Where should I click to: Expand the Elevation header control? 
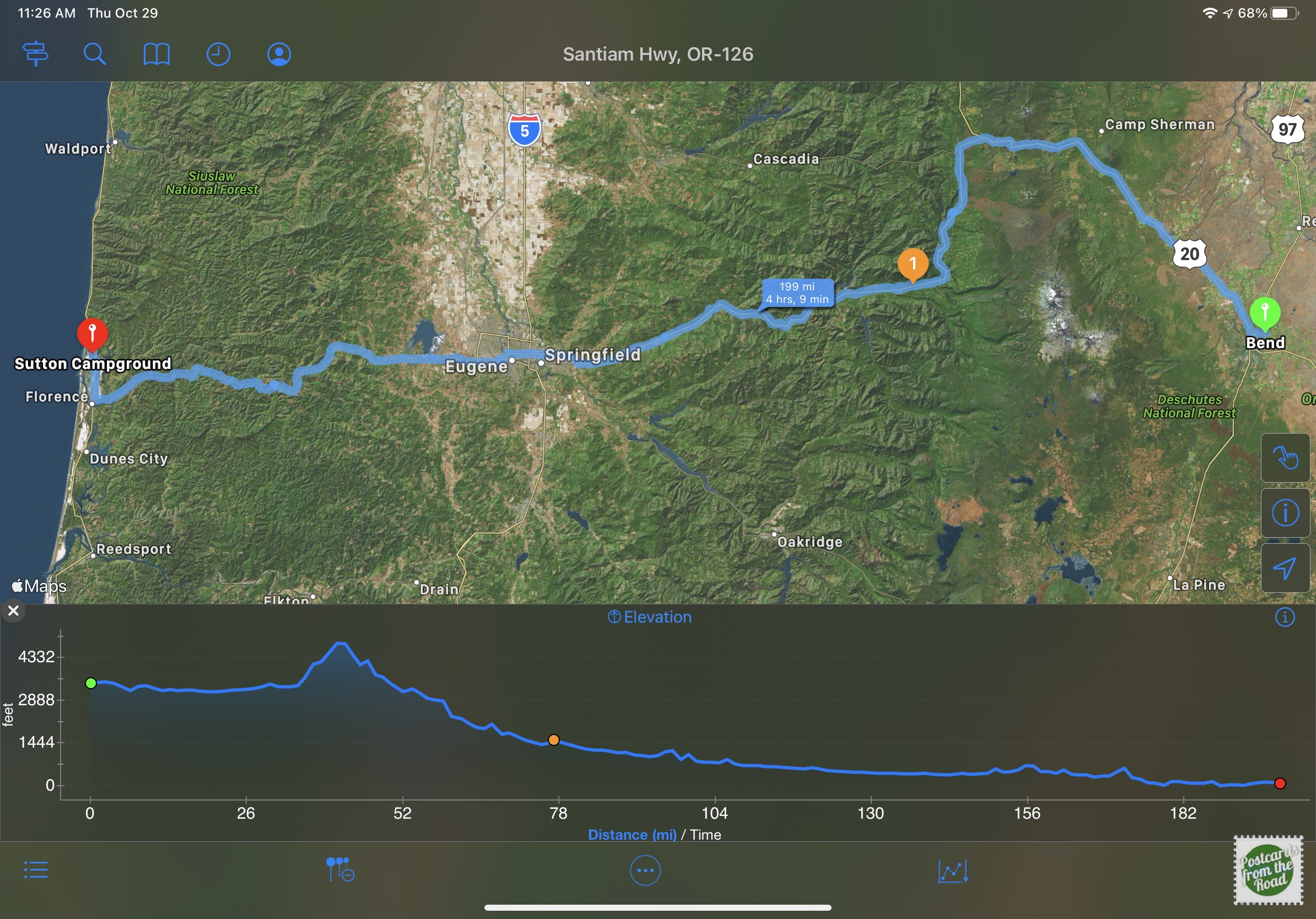pos(649,617)
